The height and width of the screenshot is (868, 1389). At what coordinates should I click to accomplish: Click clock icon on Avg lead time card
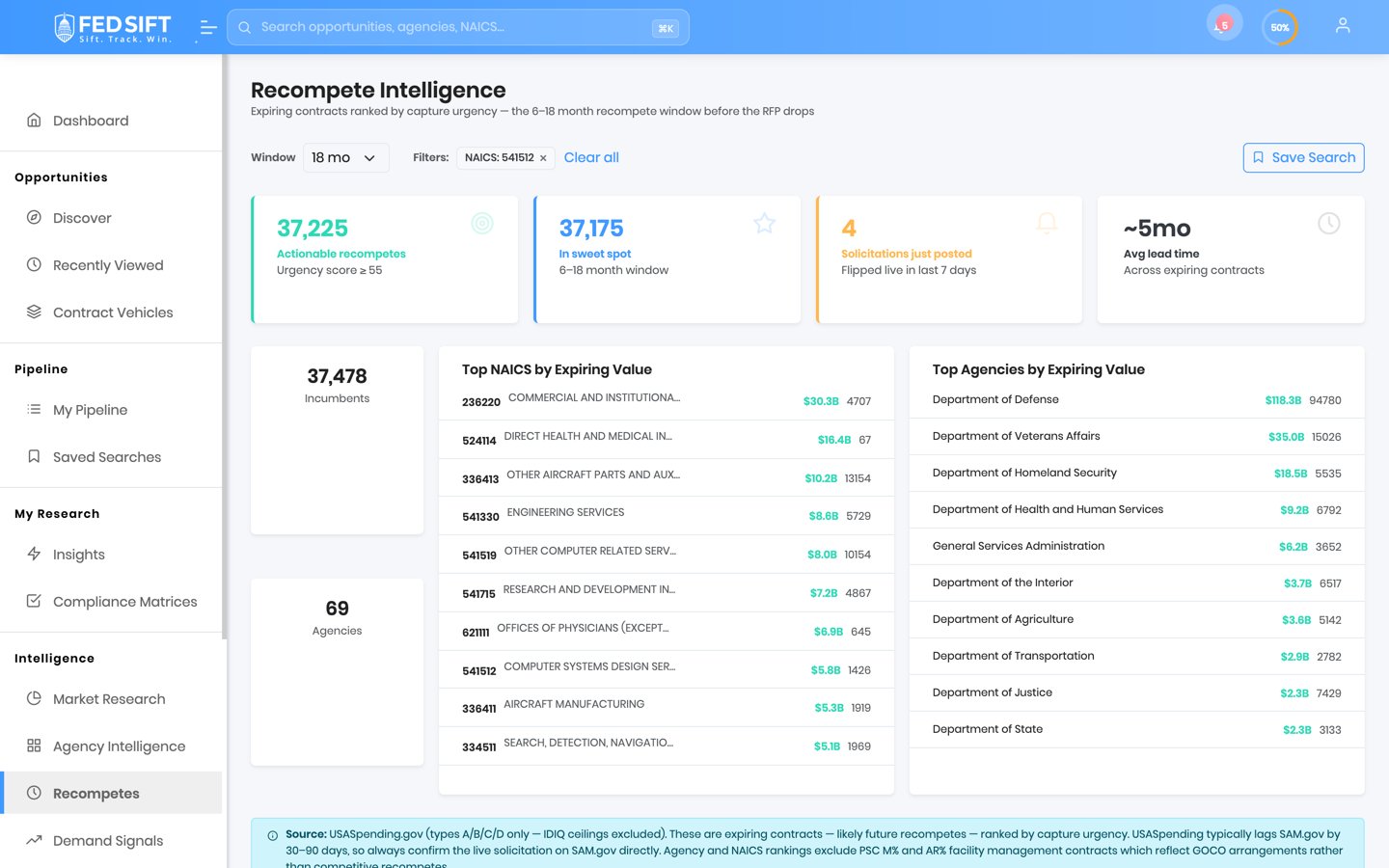[x=1329, y=224]
